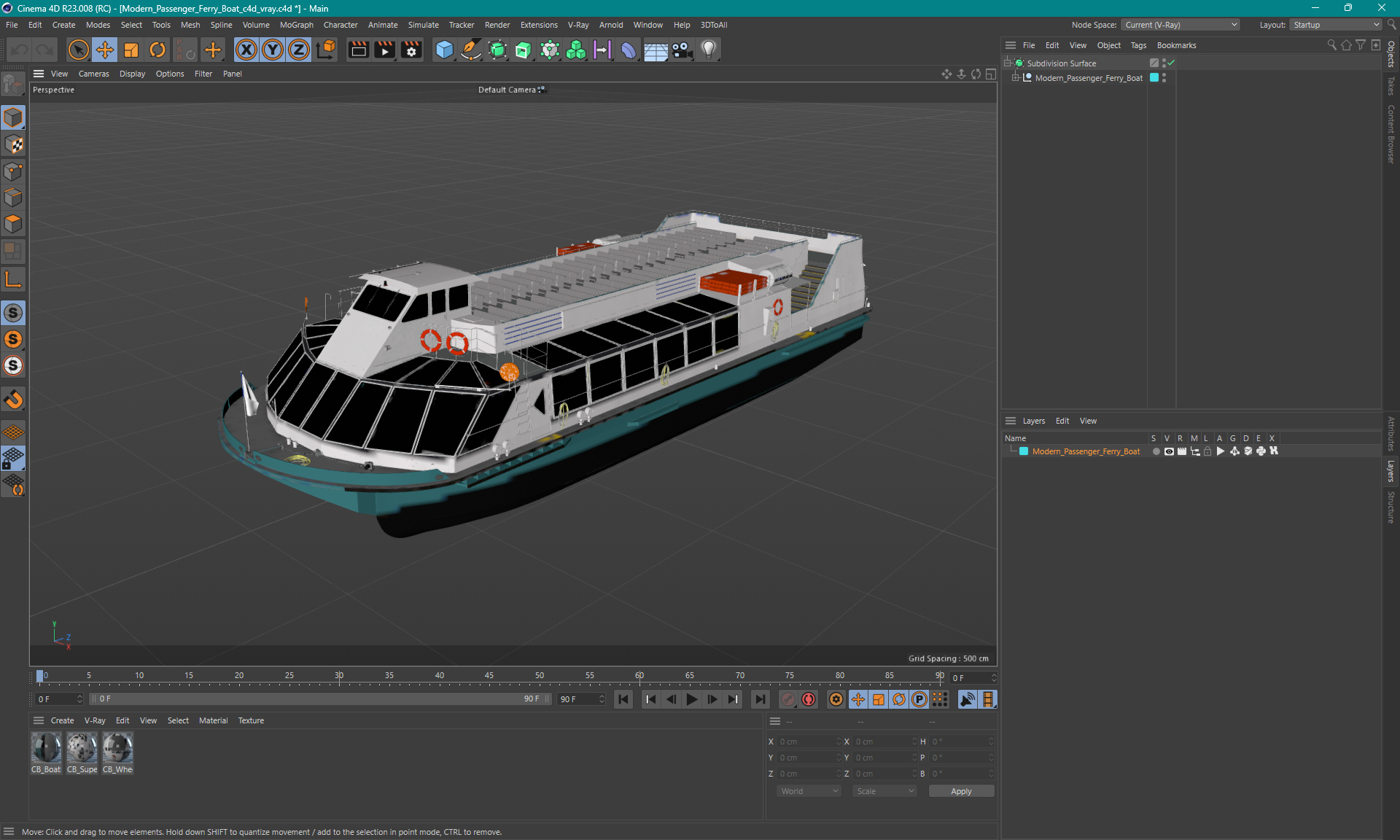1400x840 pixels.
Task: Click the Undo arrow button
Action: click(20, 50)
